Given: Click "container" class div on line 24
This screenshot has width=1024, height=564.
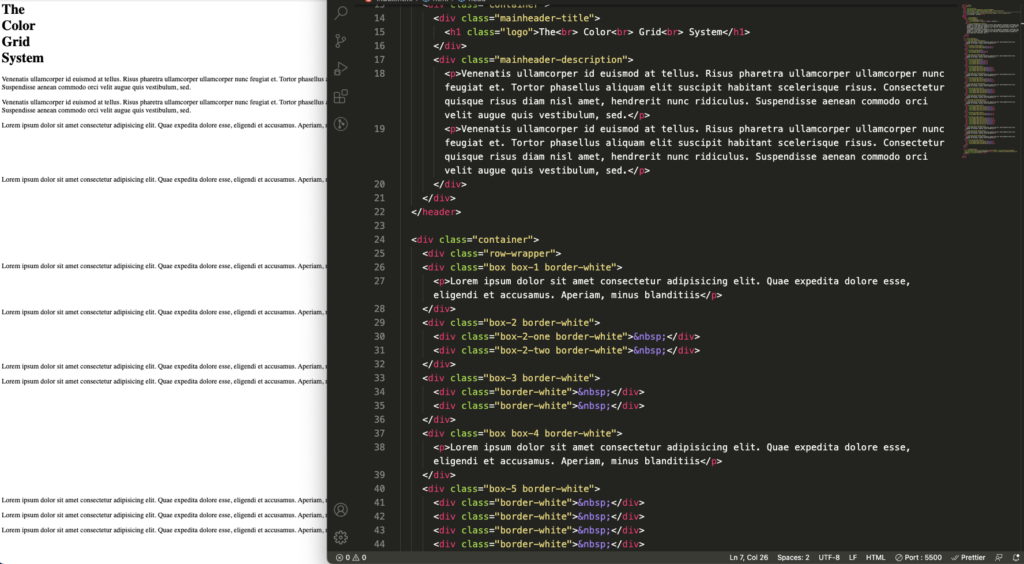Looking at the screenshot, I should point(475,240).
